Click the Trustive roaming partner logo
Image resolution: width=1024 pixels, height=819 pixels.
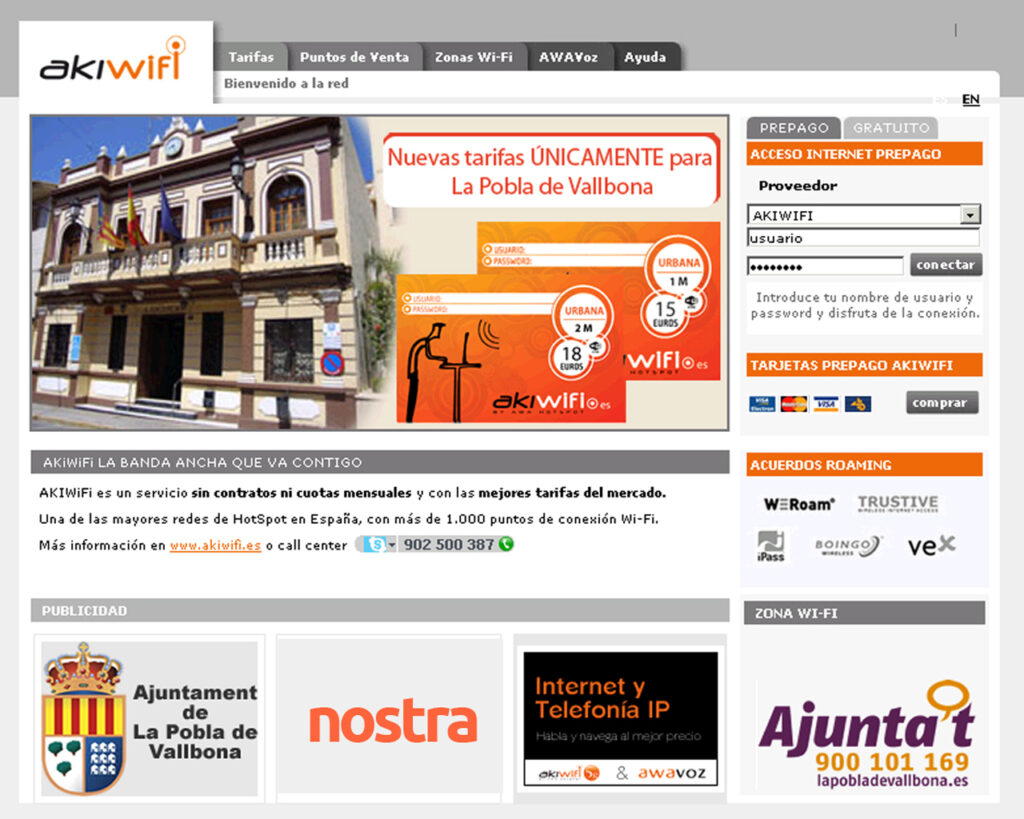(x=898, y=503)
